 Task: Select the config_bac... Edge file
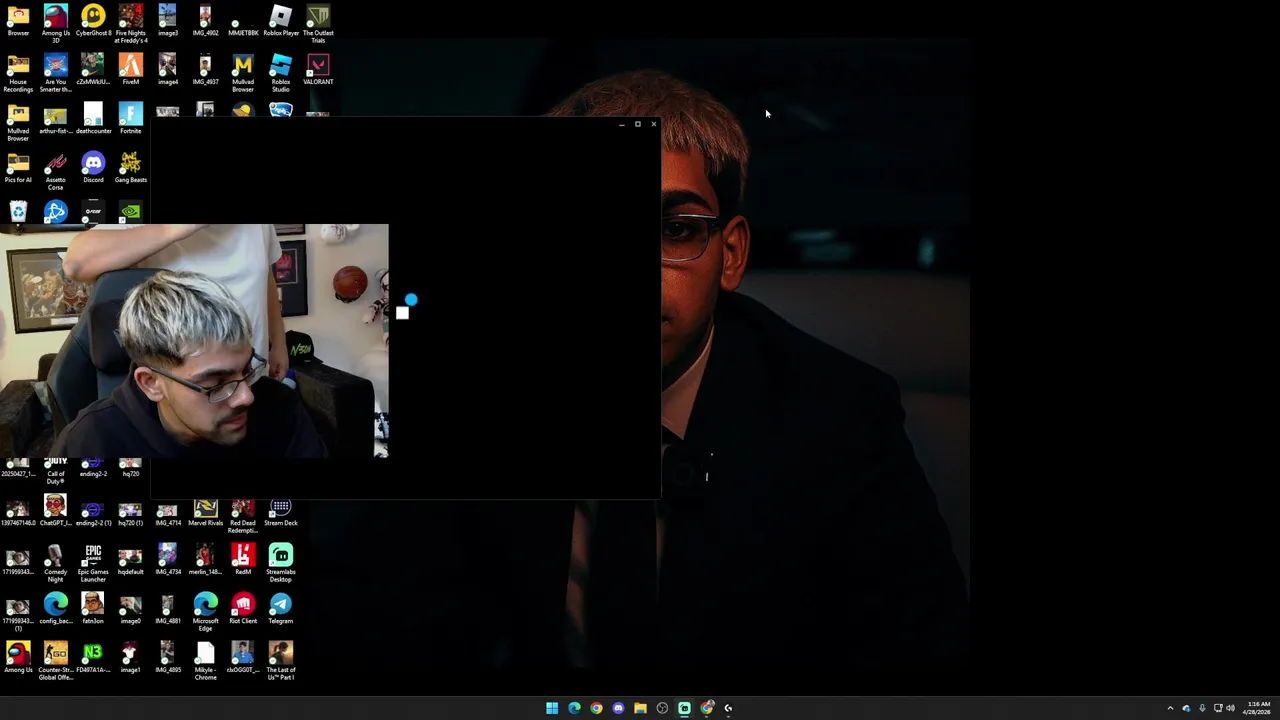[x=55, y=609]
